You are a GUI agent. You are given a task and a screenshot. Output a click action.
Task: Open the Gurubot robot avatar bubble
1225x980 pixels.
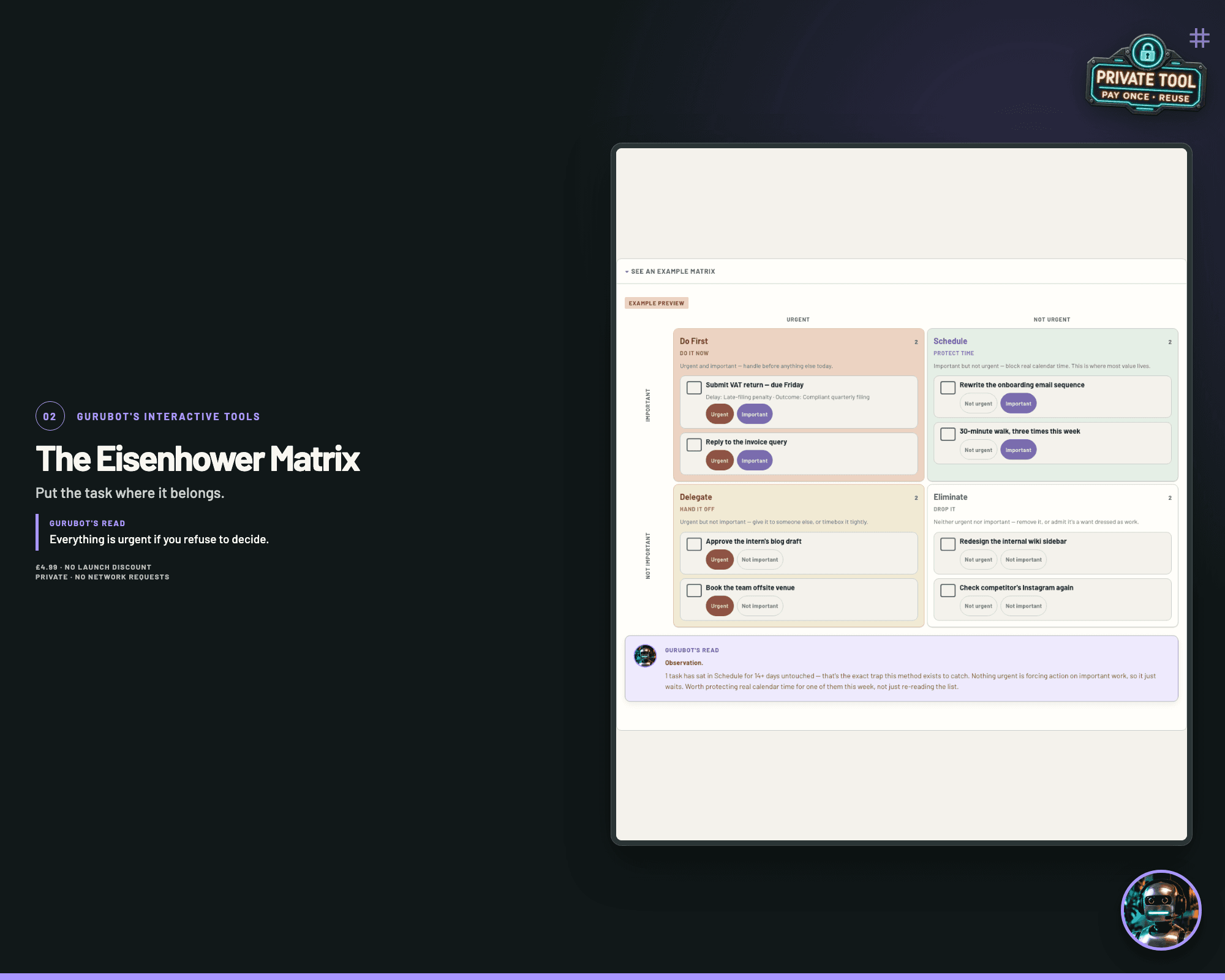click(x=1161, y=910)
